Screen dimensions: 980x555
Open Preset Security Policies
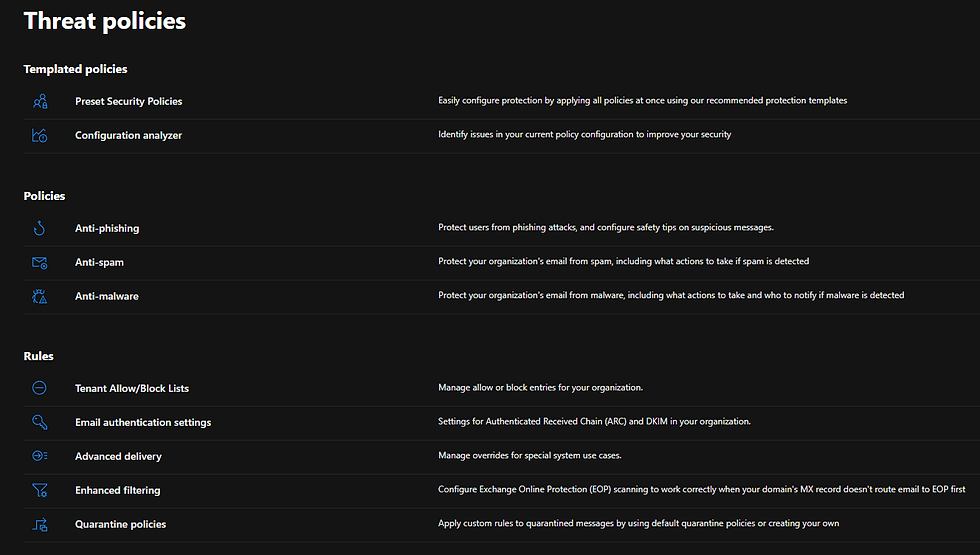point(128,101)
